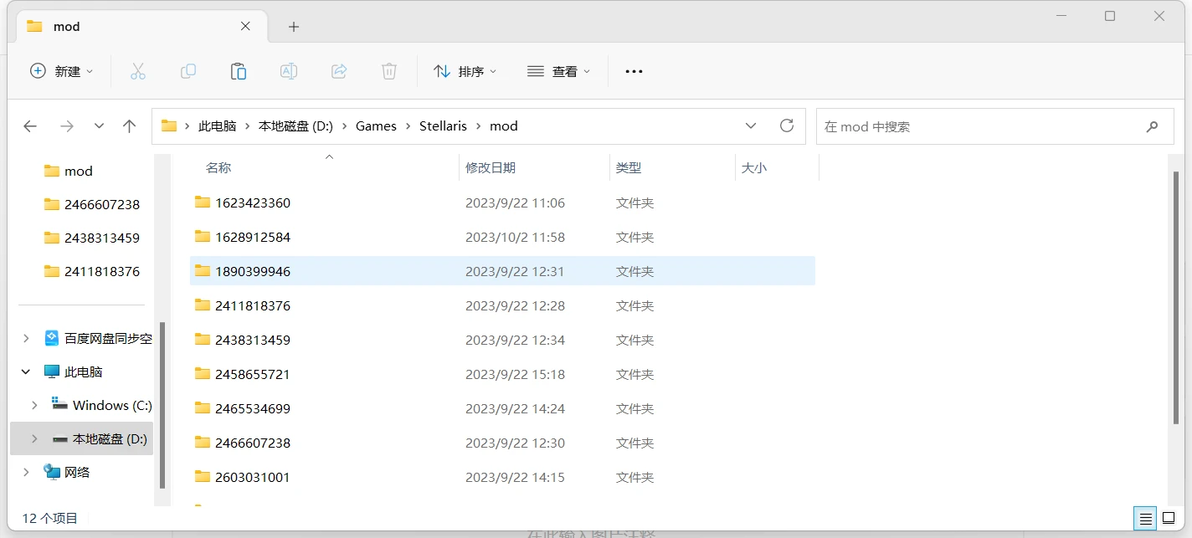Click mod in address breadcrumb

coord(503,126)
